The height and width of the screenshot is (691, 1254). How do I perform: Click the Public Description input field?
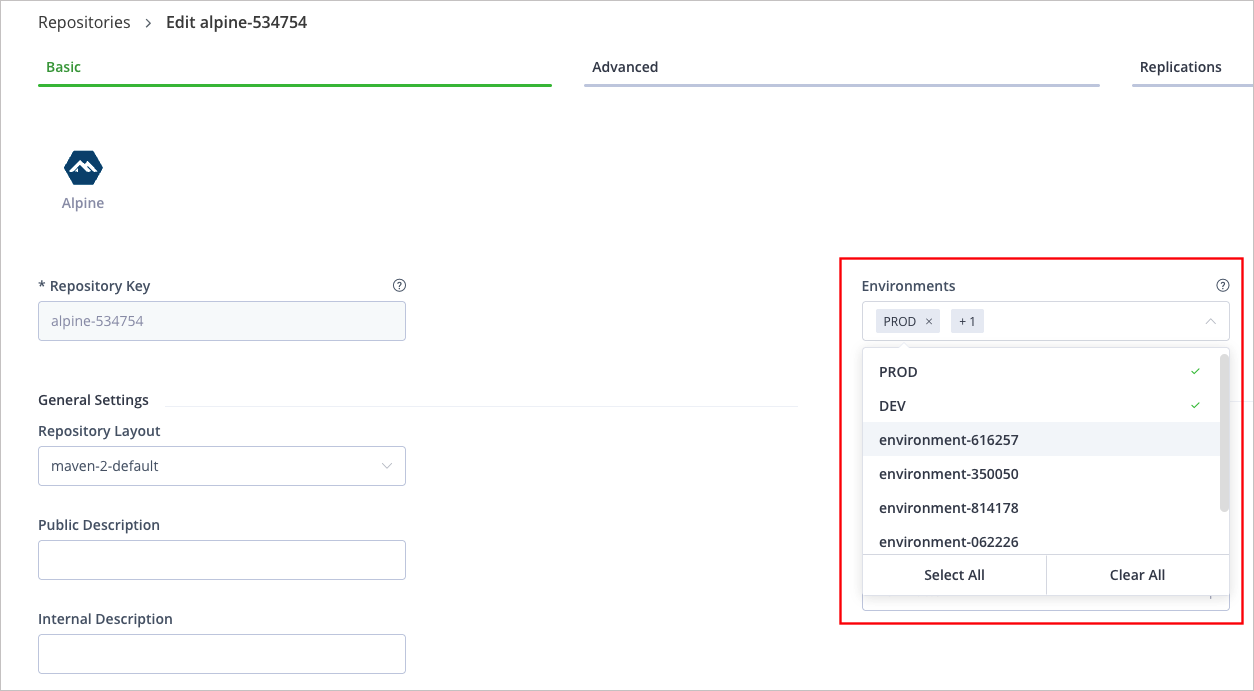221,560
